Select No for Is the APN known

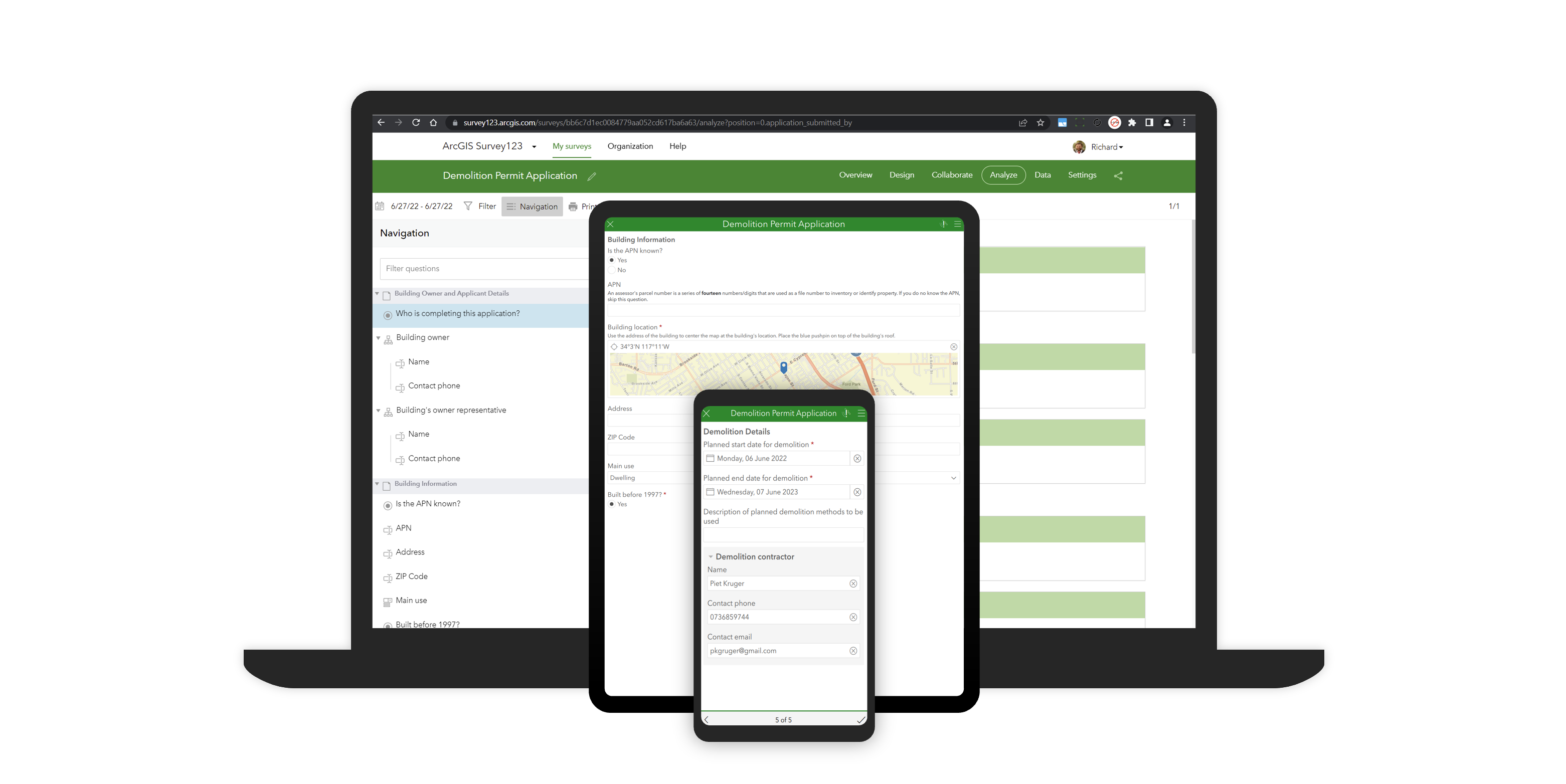[x=612, y=271]
